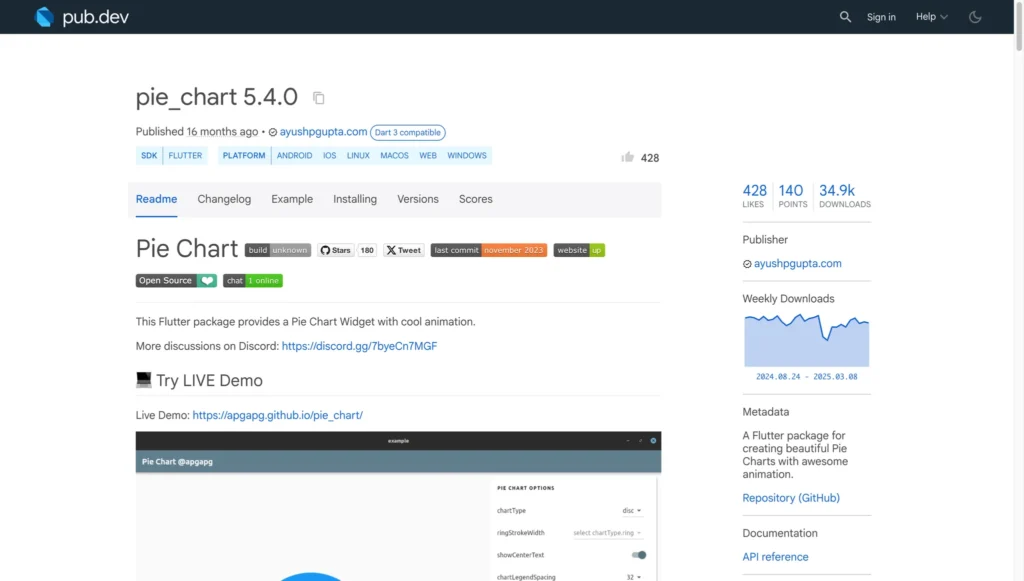Click the WEB platform tag
1024x581 pixels.
tap(428, 155)
